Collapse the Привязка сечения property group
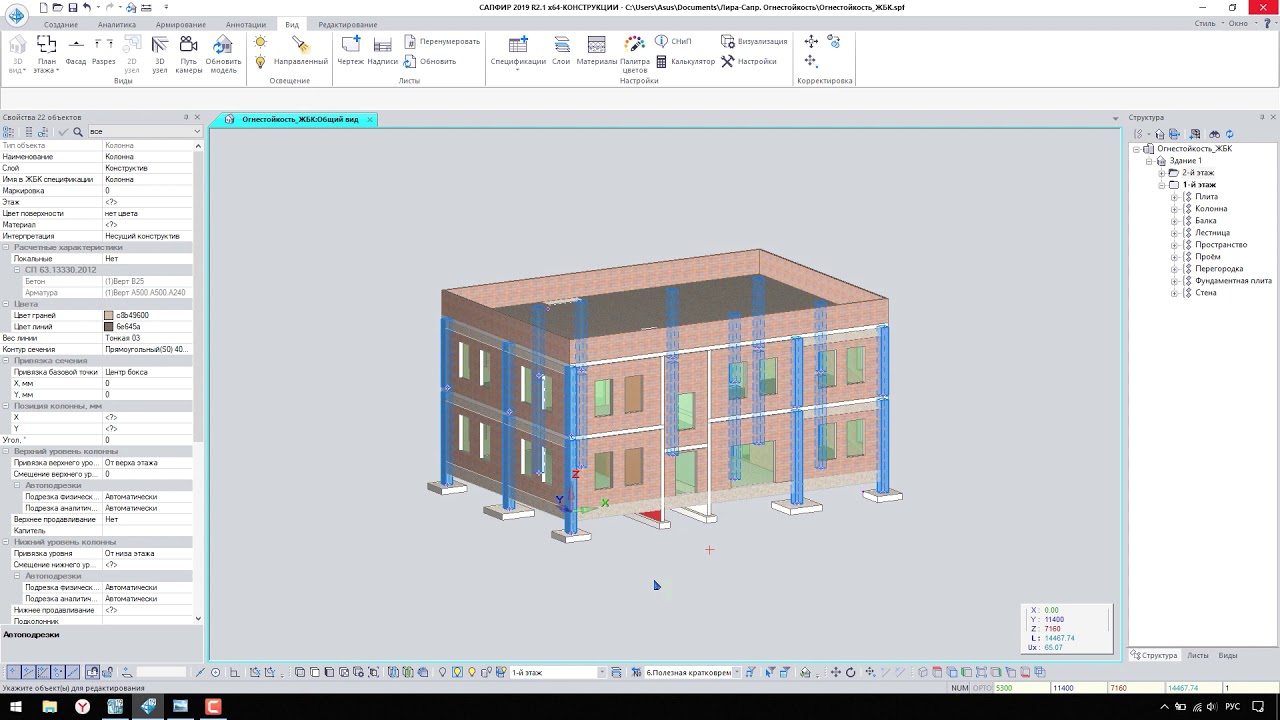The width and height of the screenshot is (1280, 720). (6, 361)
